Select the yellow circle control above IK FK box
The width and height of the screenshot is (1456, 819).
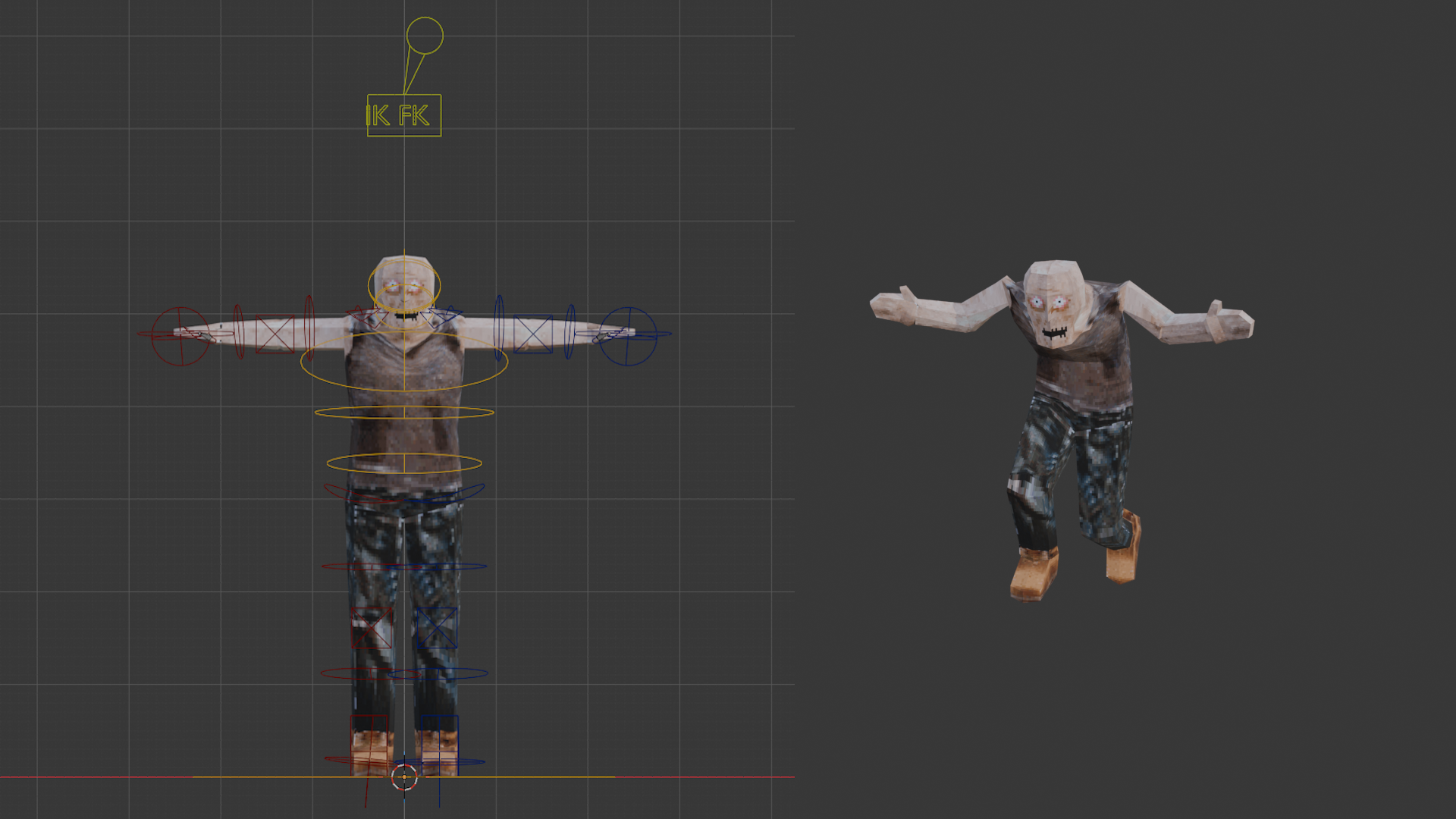pos(425,36)
